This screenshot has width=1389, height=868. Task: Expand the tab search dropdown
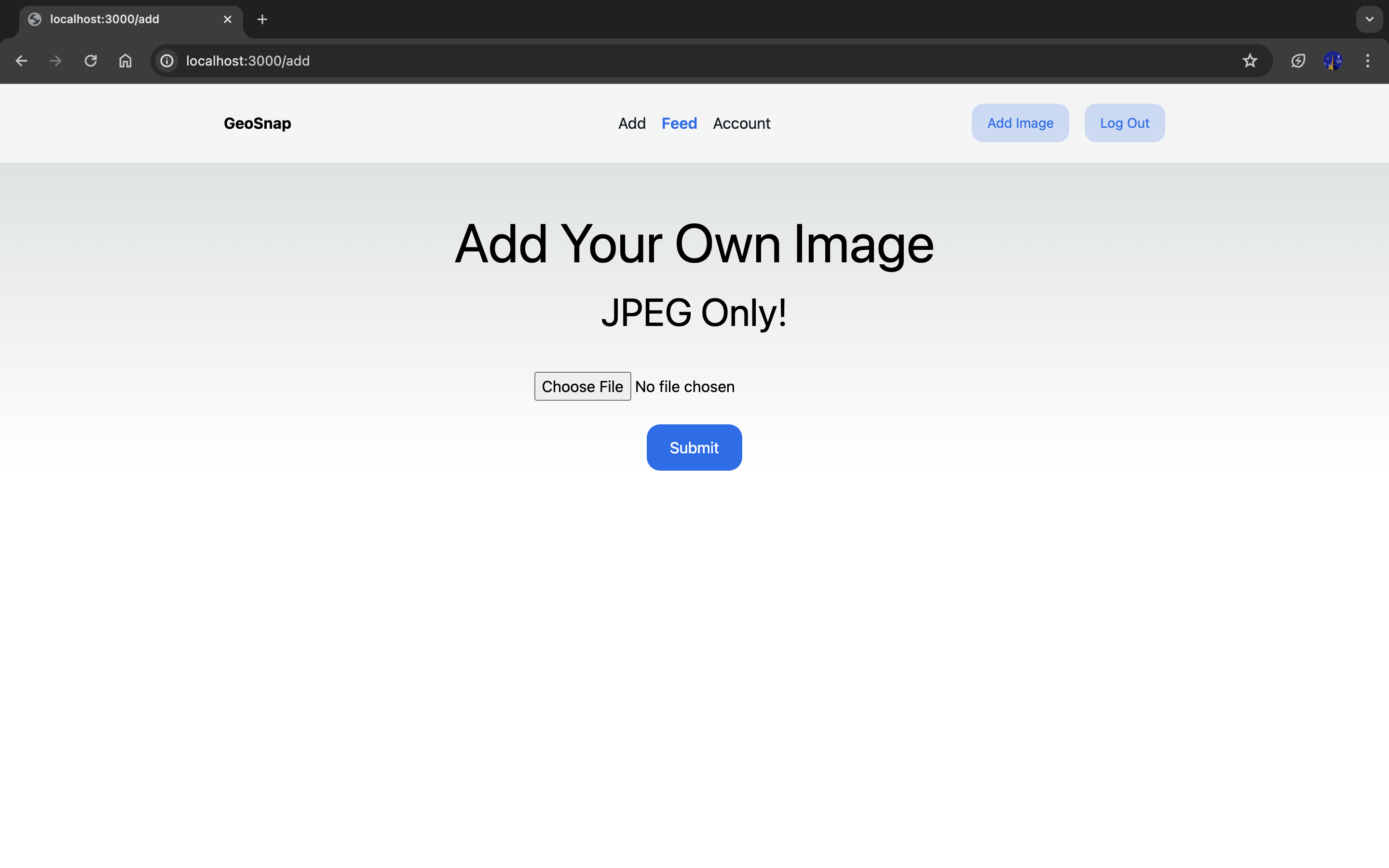coord(1369,19)
